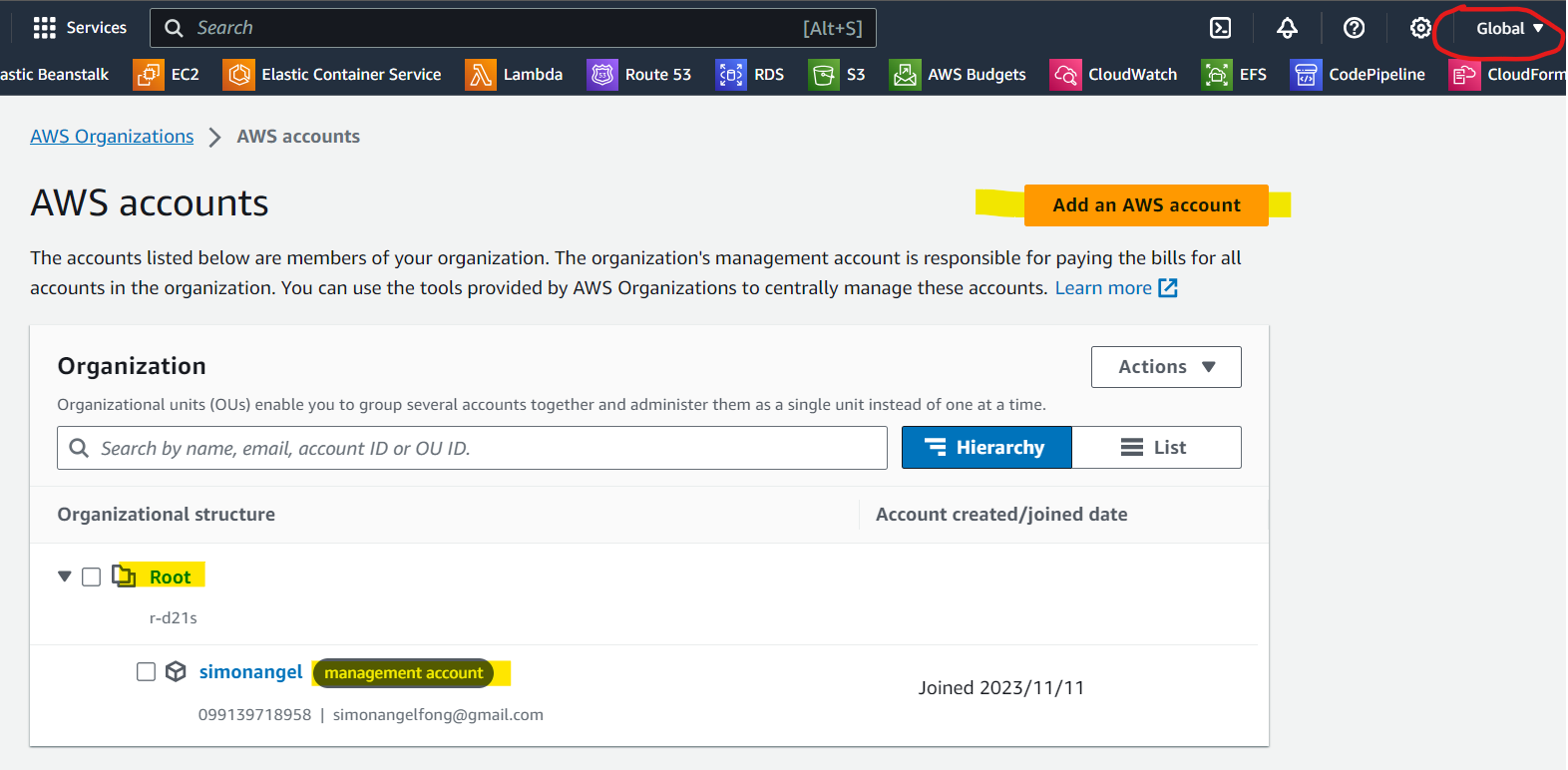The height and width of the screenshot is (770, 1568).
Task: Click the Root organizational unit folder icon
Action: pyautogui.click(x=124, y=577)
